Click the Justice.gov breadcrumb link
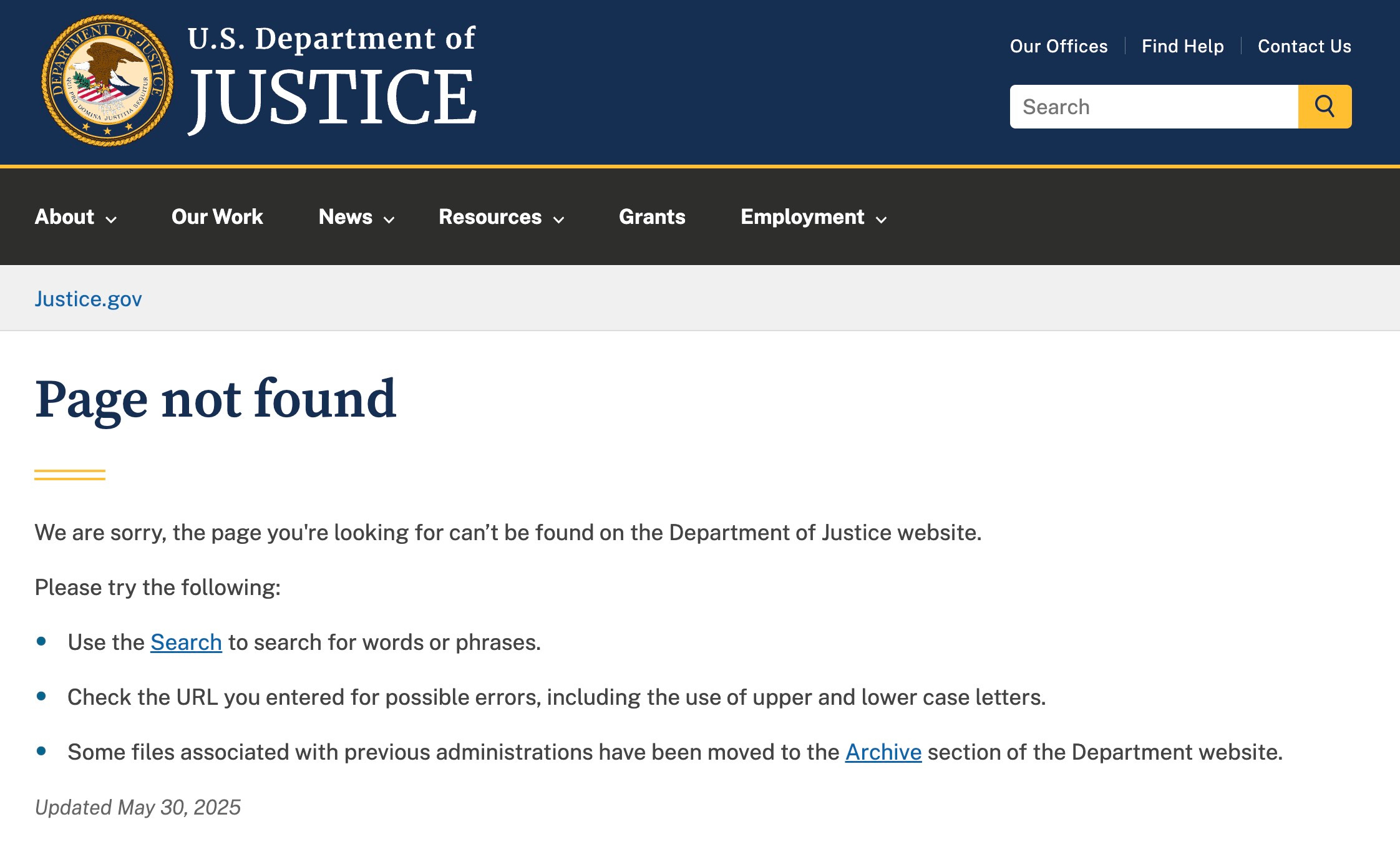1400x852 pixels. click(89, 298)
